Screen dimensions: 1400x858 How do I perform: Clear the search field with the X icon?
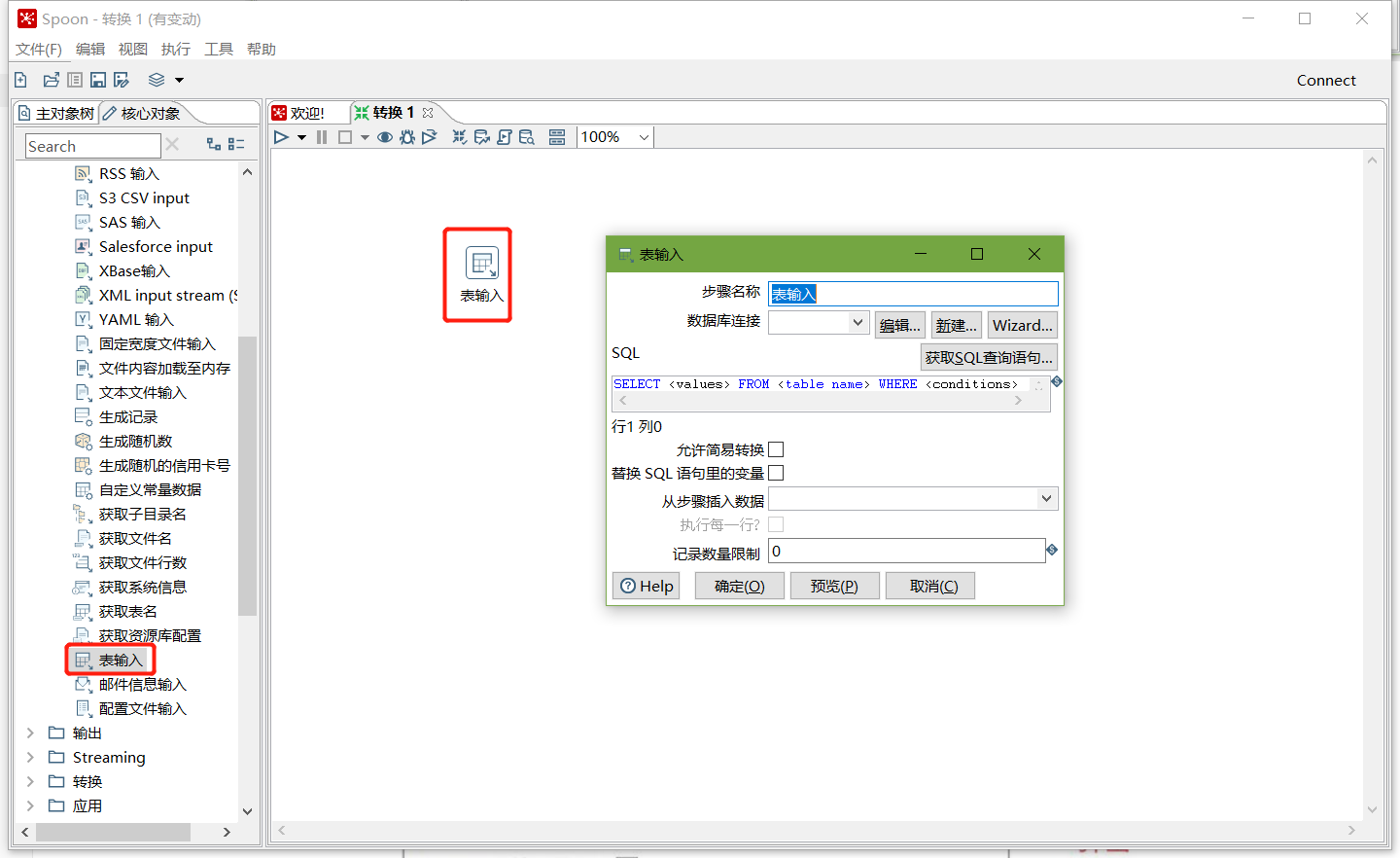(x=172, y=144)
